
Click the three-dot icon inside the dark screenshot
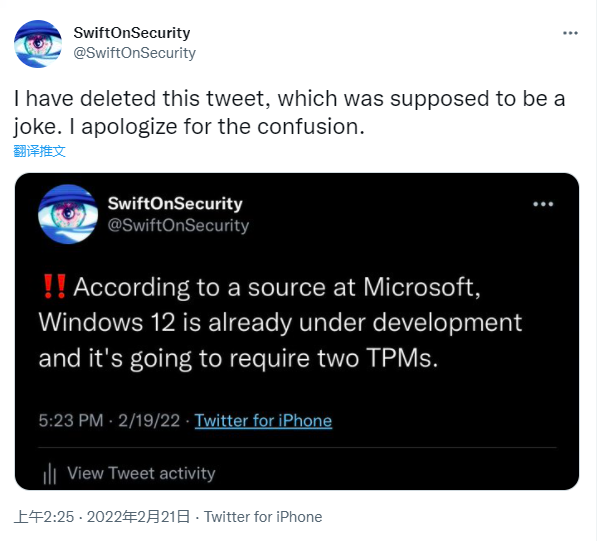pos(543,204)
